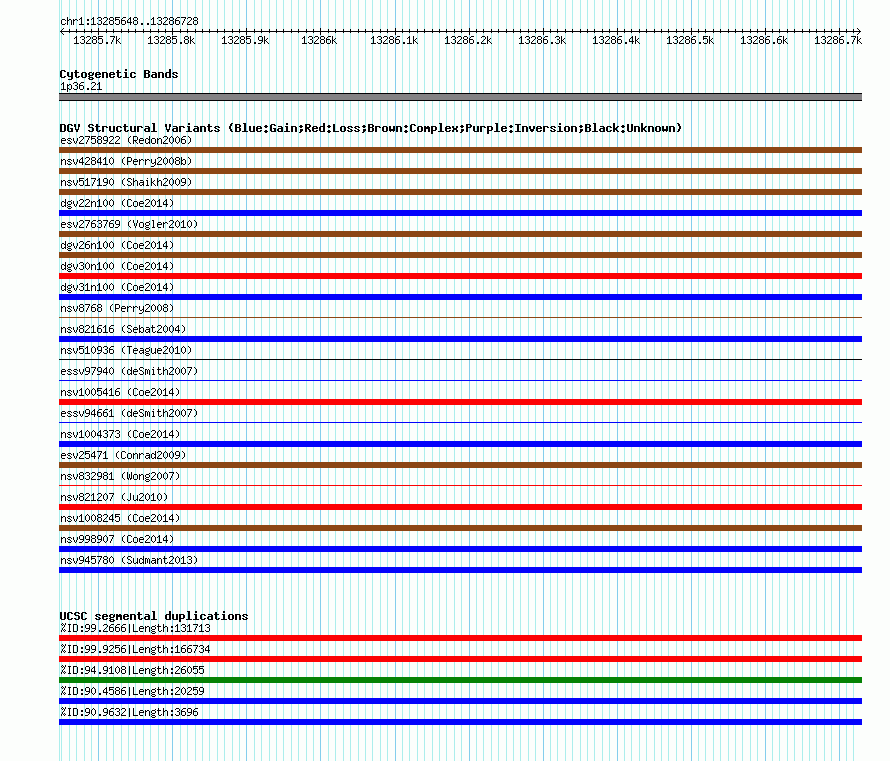Click the red bar under nsv1005416
The width and height of the screenshot is (890, 761).
coord(460,402)
